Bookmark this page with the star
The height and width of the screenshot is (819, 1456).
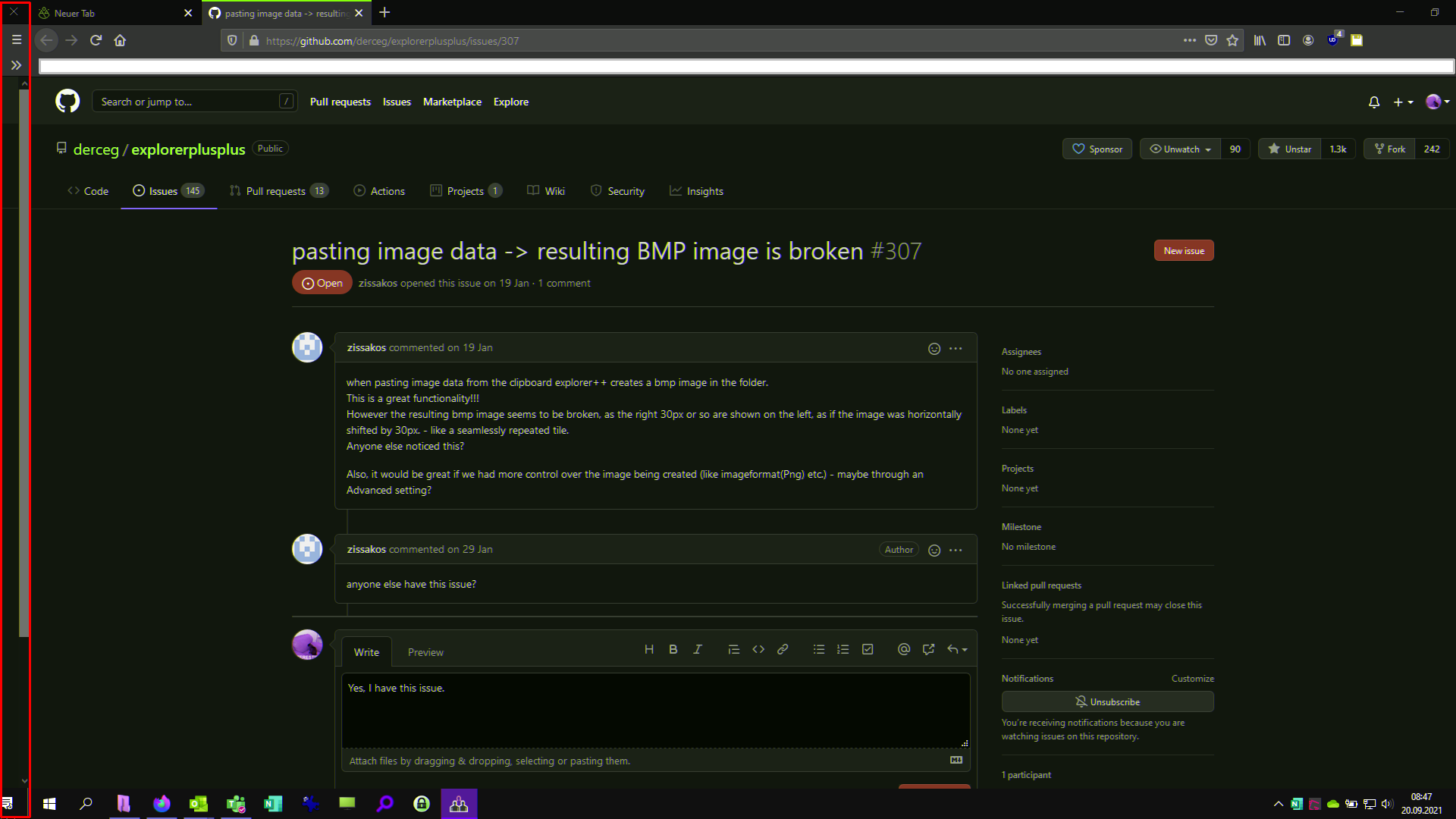(x=1232, y=41)
